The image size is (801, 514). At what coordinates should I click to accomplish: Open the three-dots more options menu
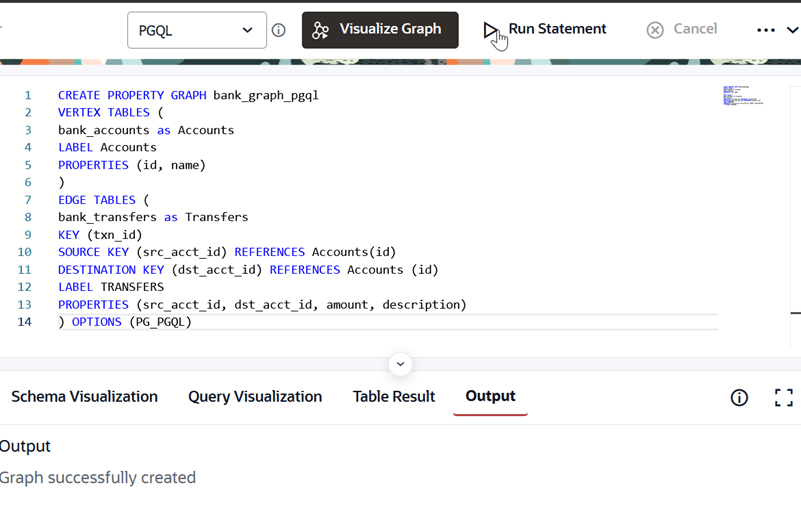pyautogui.click(x=766, y=30)
